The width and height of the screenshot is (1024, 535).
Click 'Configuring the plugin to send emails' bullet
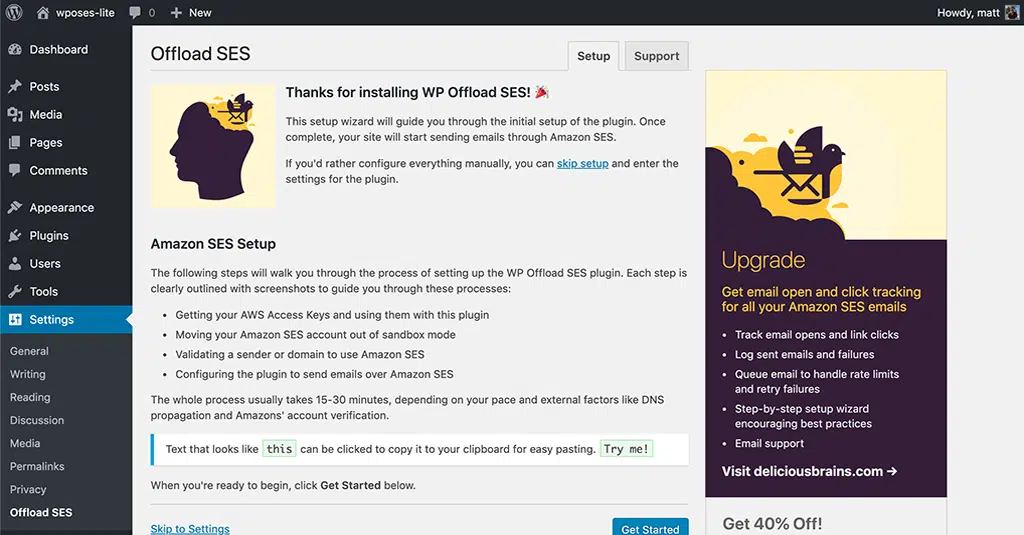point(314,374)
